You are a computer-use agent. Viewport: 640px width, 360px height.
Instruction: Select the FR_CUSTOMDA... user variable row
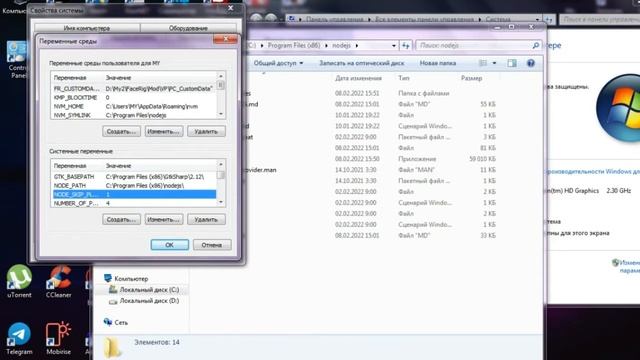click(134, 89)
